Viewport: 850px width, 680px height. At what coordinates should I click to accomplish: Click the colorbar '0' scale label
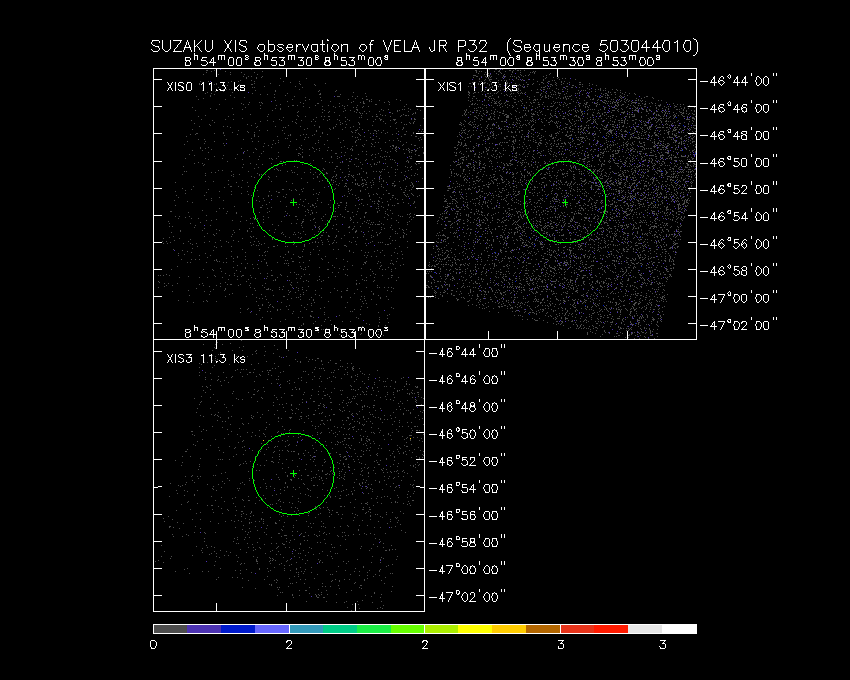(x=153, y=645)
